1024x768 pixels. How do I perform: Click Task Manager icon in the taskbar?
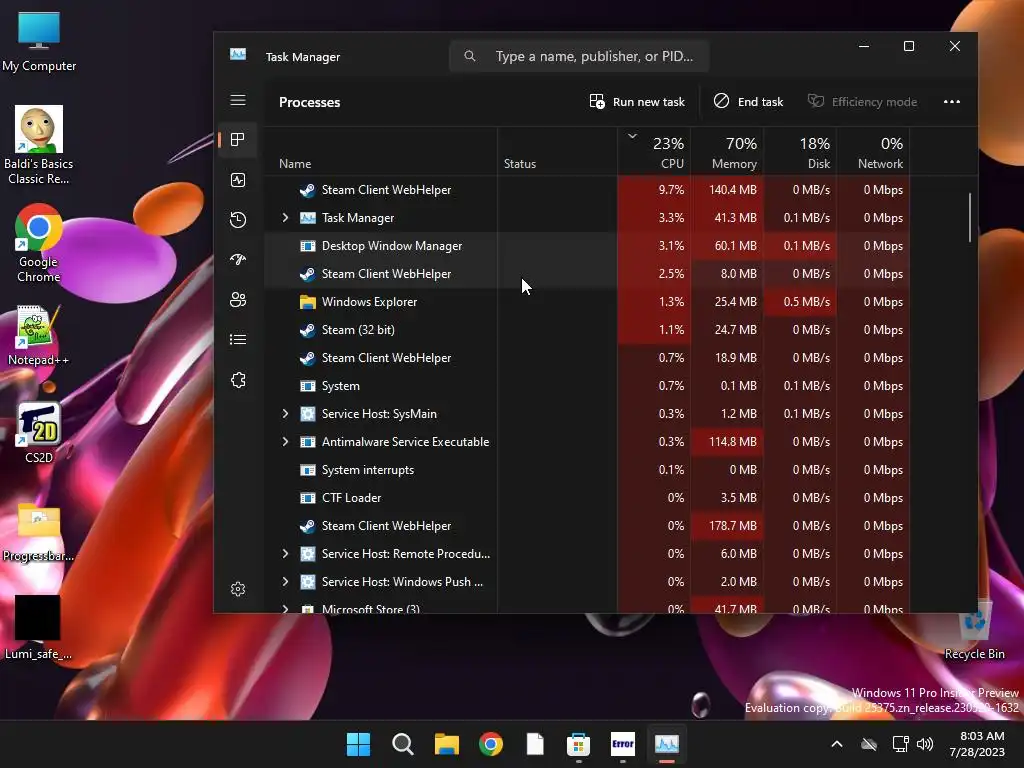pyautogui.click(x=667, y=744)
